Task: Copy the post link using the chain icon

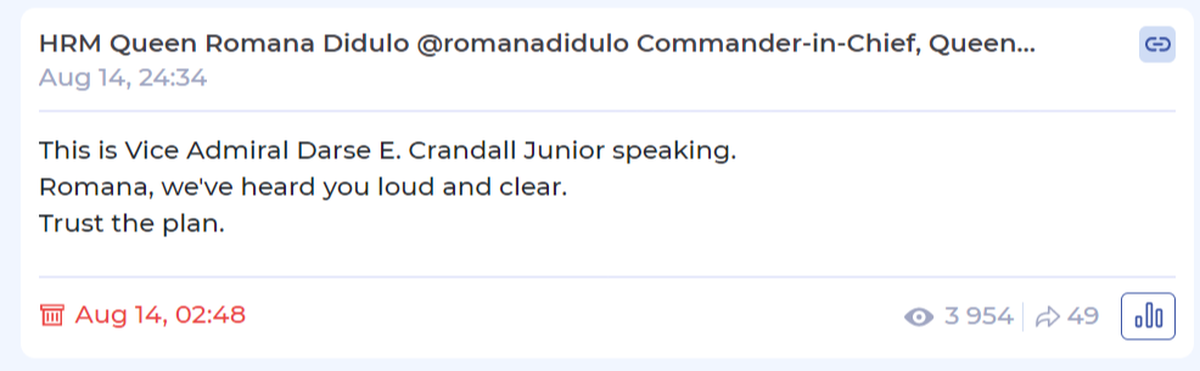Action: (x=1157, y=44)
